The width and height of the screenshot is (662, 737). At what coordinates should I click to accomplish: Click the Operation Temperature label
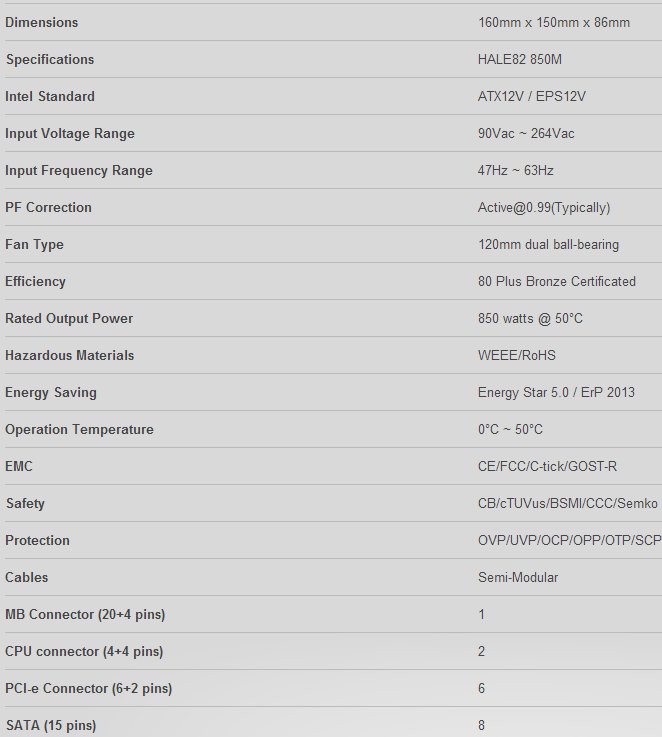pos(79,430)
